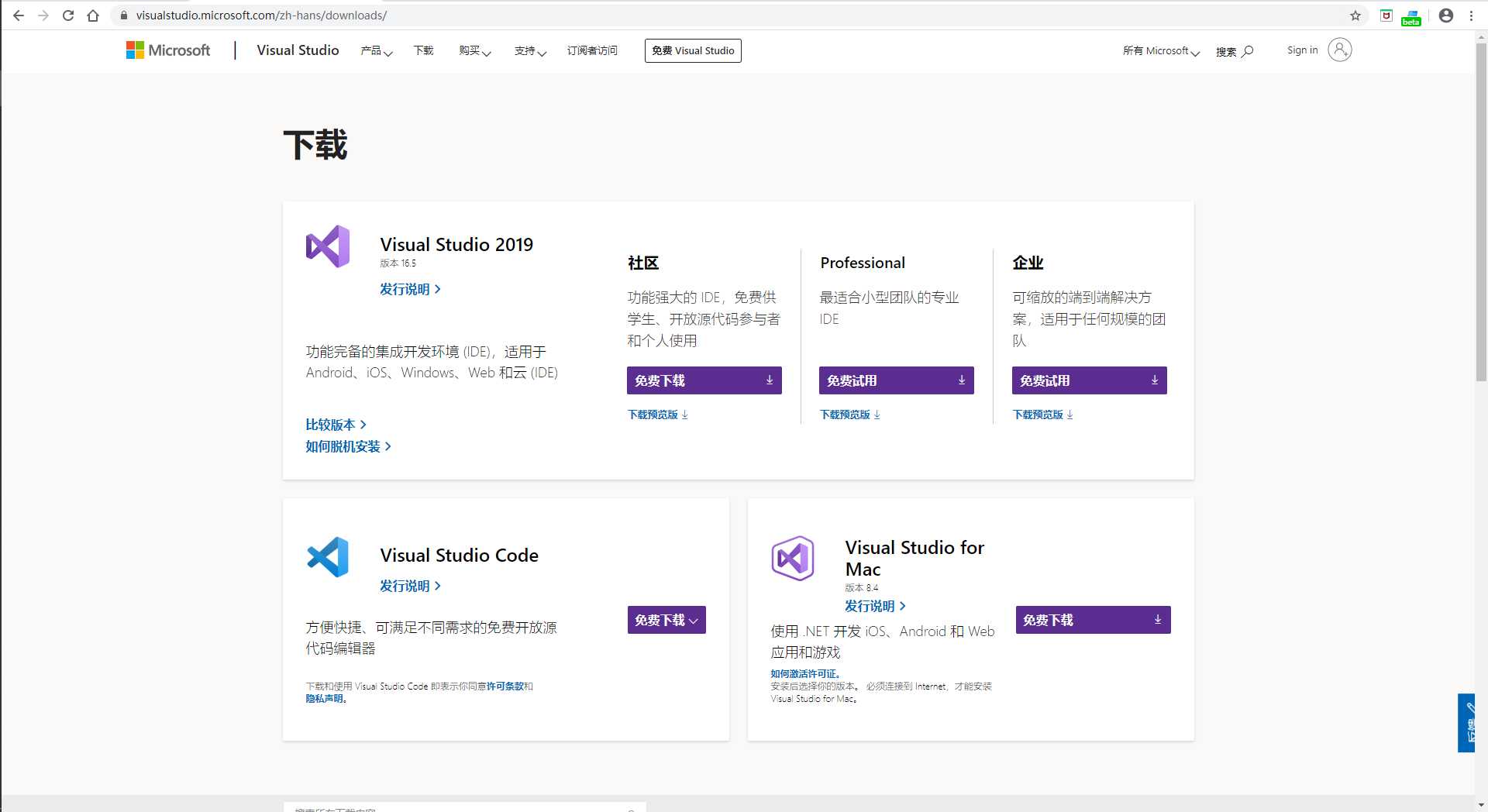Viewport: 1488px width, 812px height.
Task: Click 下载预览版 under Professional
Action: pyautogui.click(x=850, y=415)
